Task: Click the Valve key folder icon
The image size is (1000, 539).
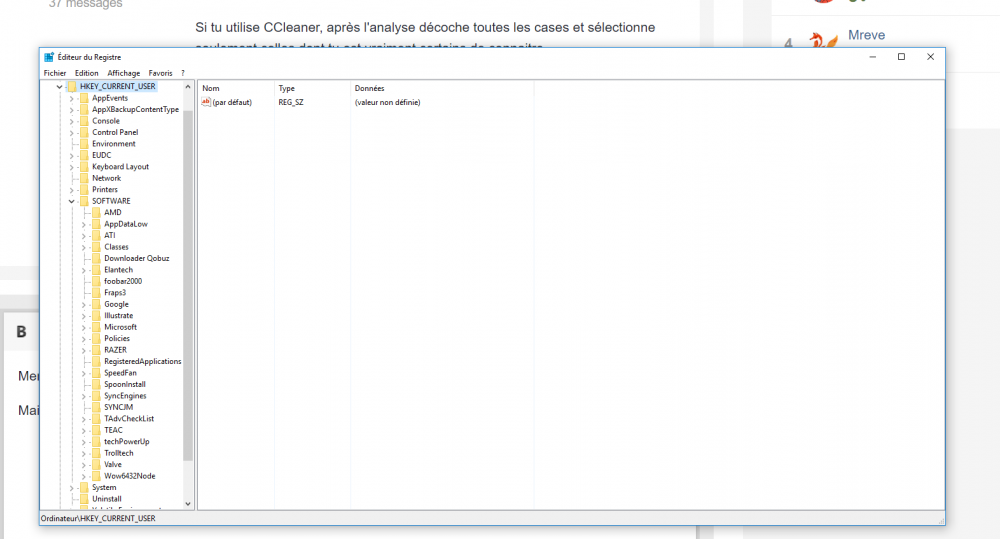Action: (x=96, y=464)
